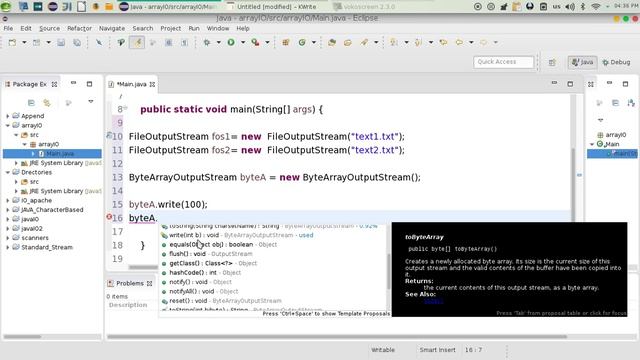Open the Debug button dropdown arrow
This screenshot has height=360, width=640.
(x=219, y=42)
